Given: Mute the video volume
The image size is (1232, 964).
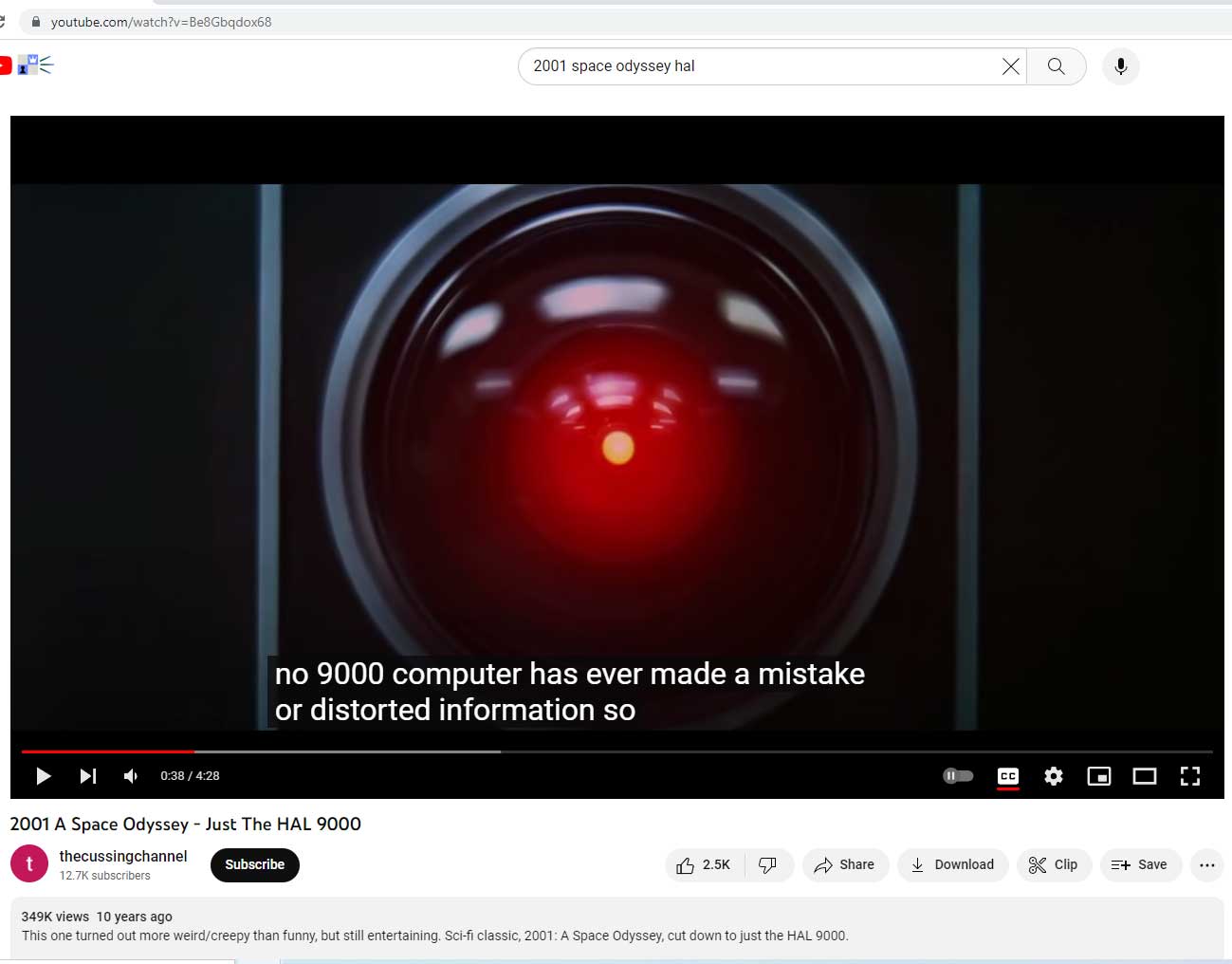Looking at the screenshot, I should pos(131,776).
